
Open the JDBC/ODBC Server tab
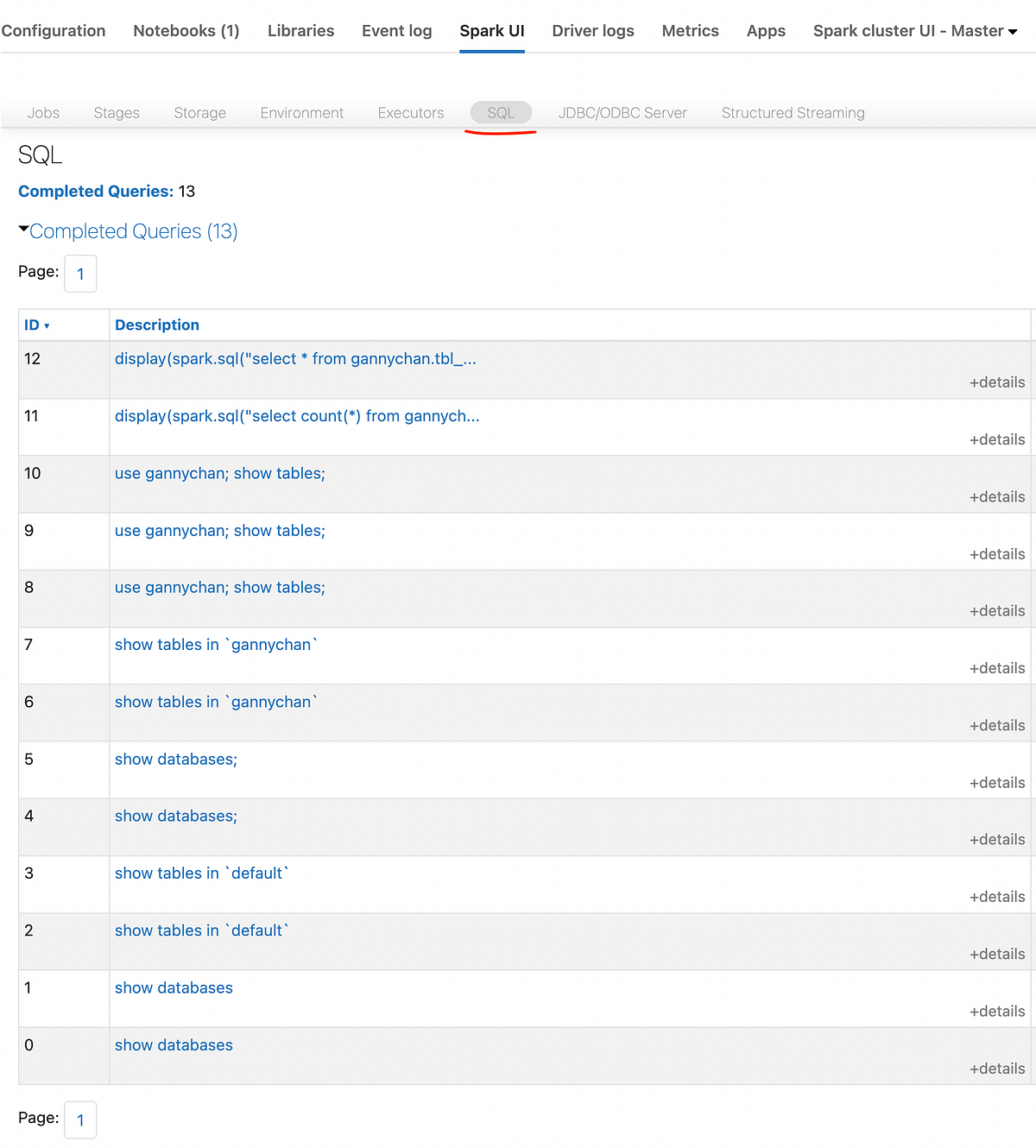point(622,112)
